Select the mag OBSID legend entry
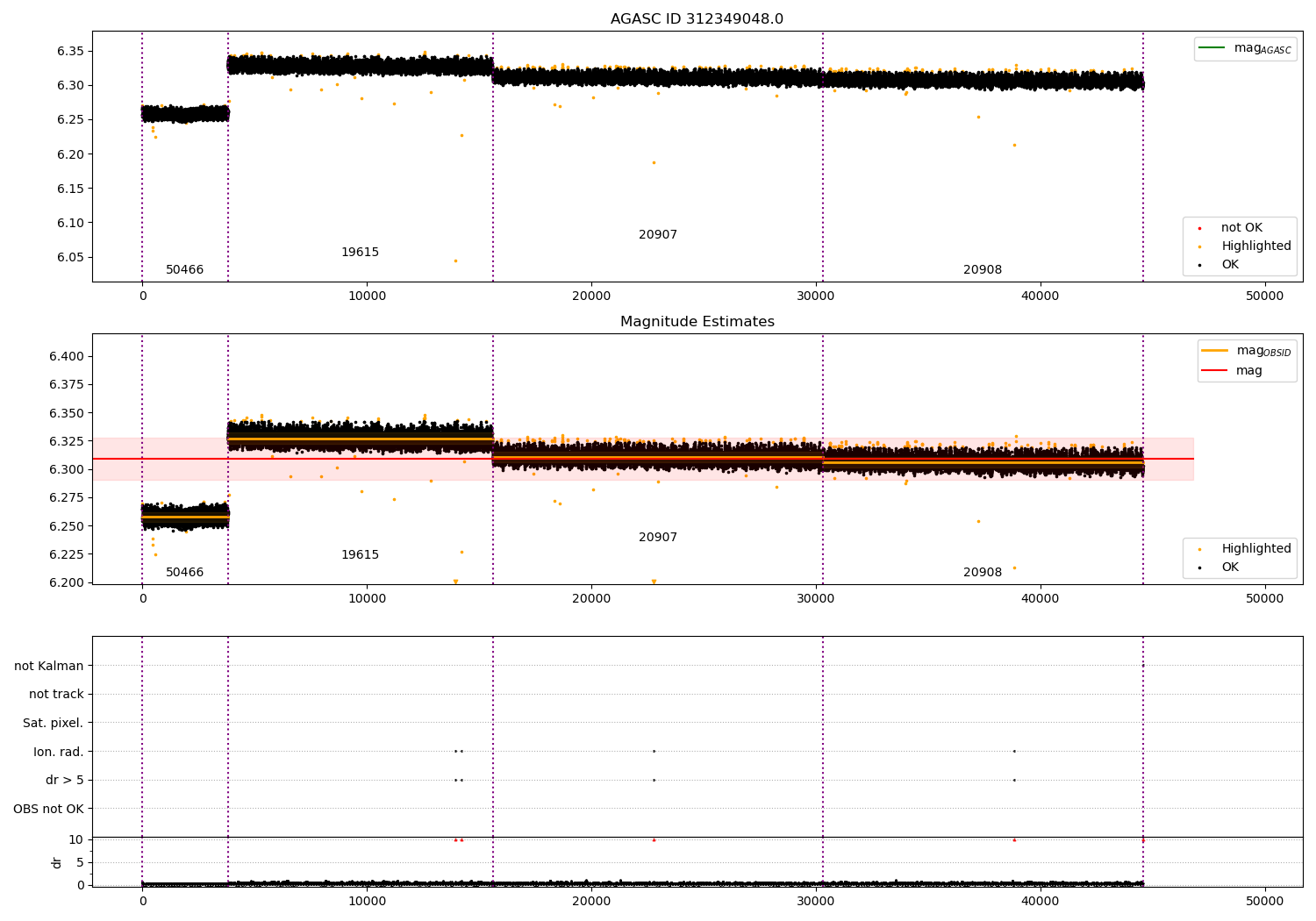 pyautogui.click(x=1247, y=351)
